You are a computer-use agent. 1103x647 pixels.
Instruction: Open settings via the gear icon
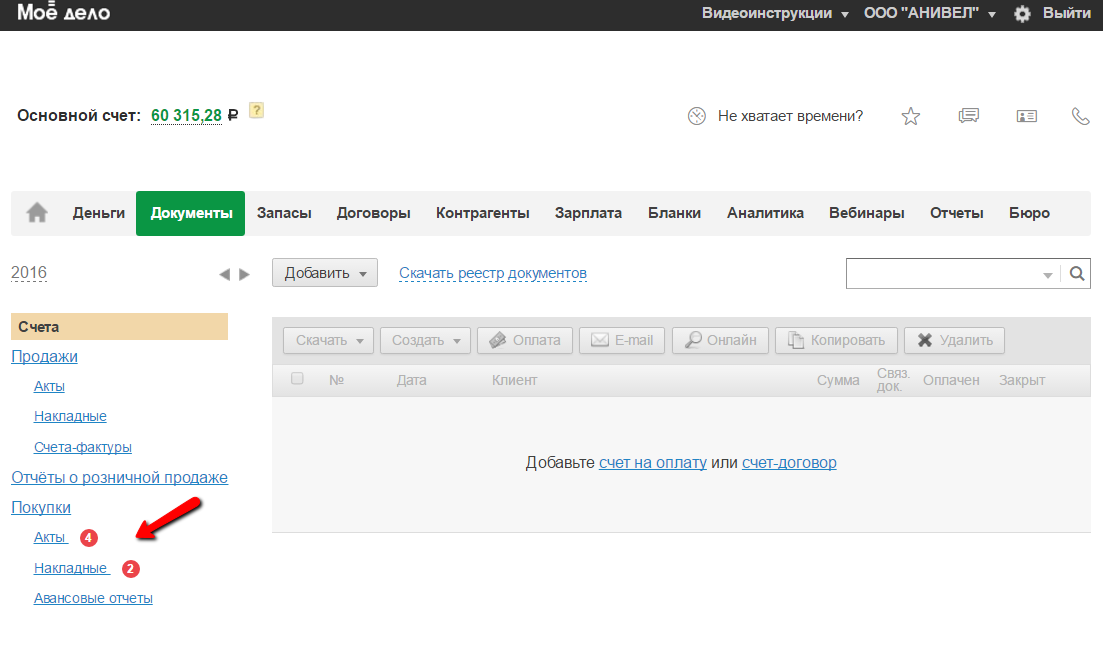[x=1022, y=14]
